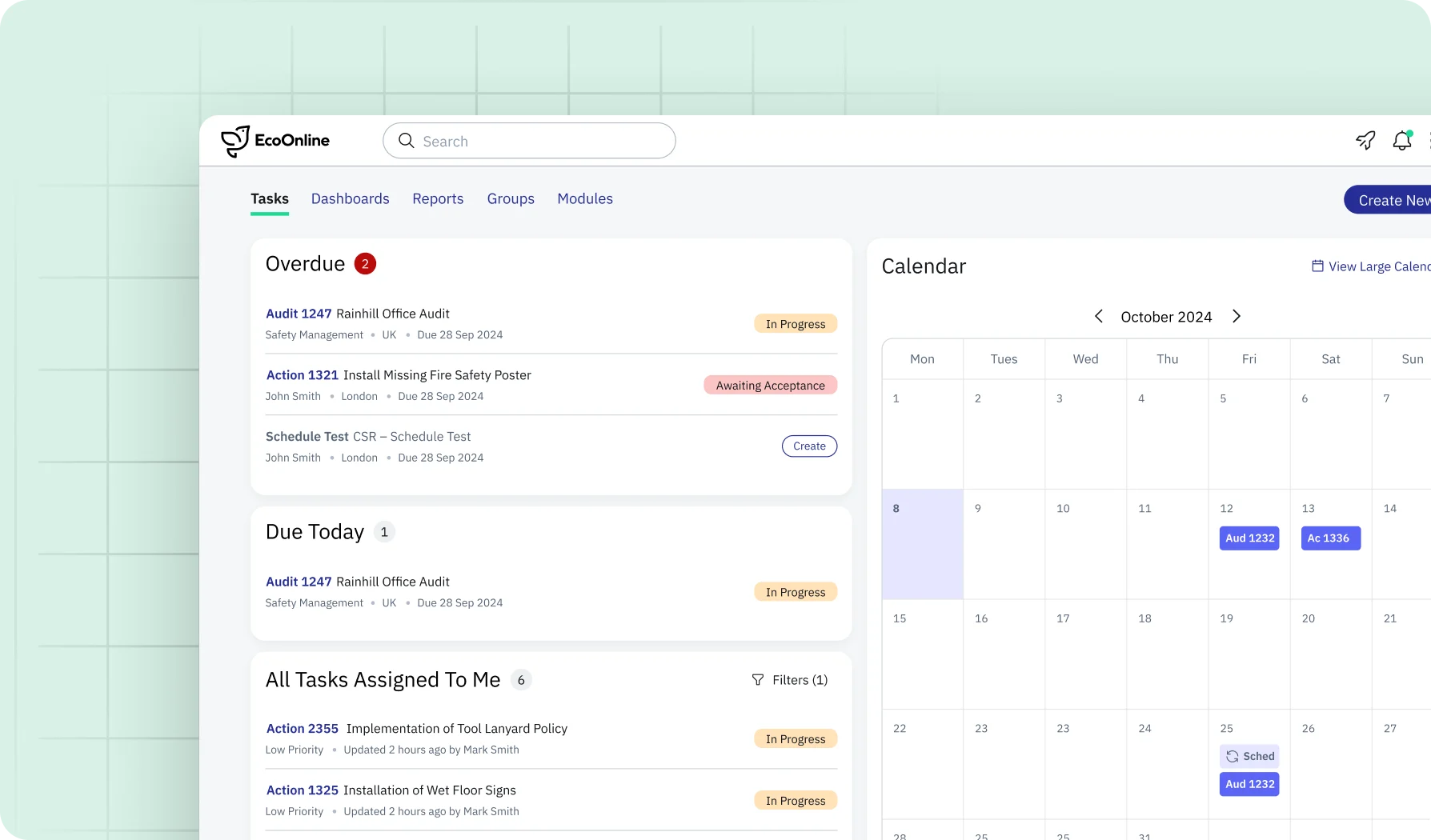Select the Aud 1232 event on October 12

pyautogui.click(x=1249, y=538)
